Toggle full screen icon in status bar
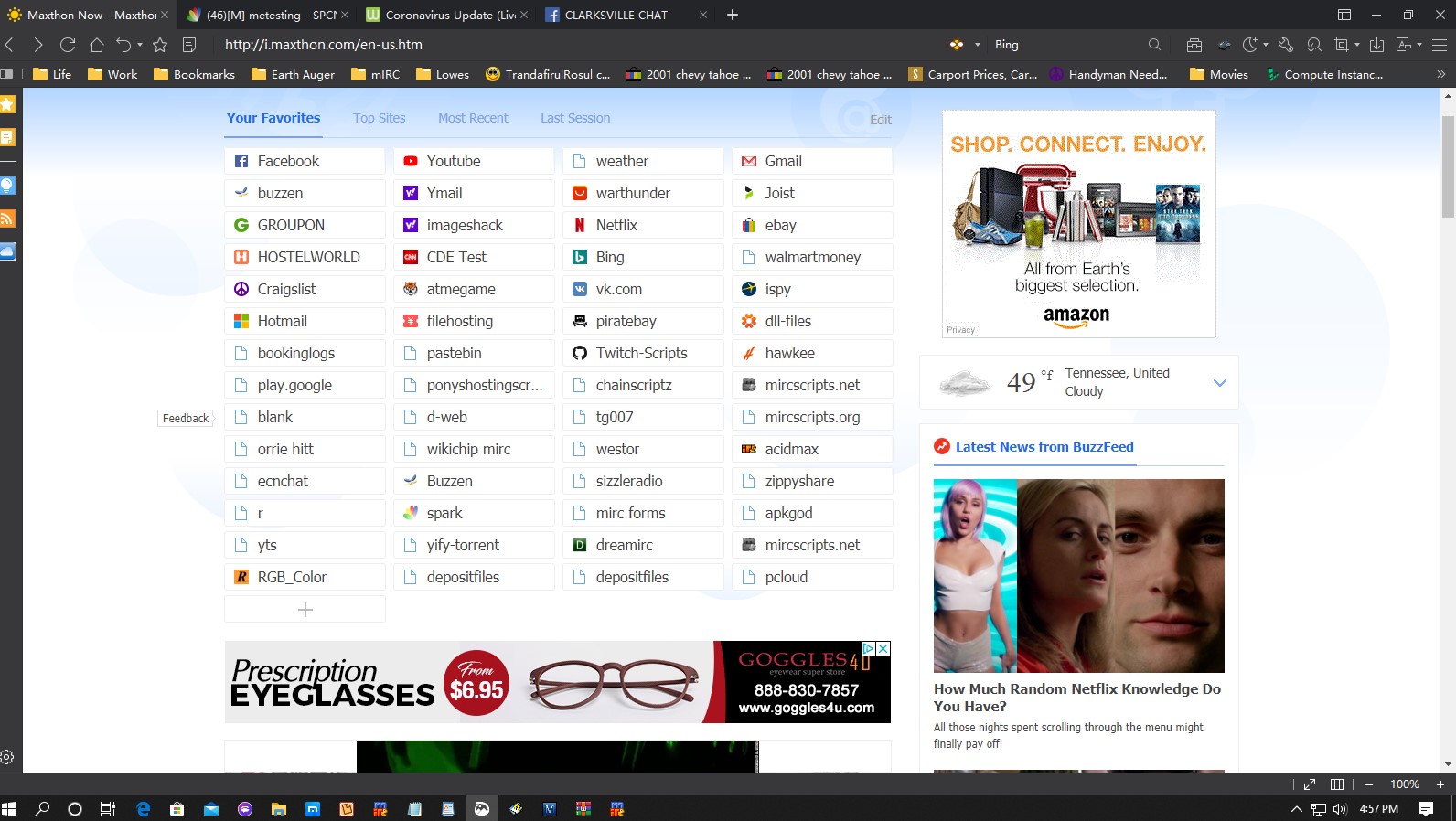Image resolution: width=1456 pixels, height=821 pixels. point(1310,784)
